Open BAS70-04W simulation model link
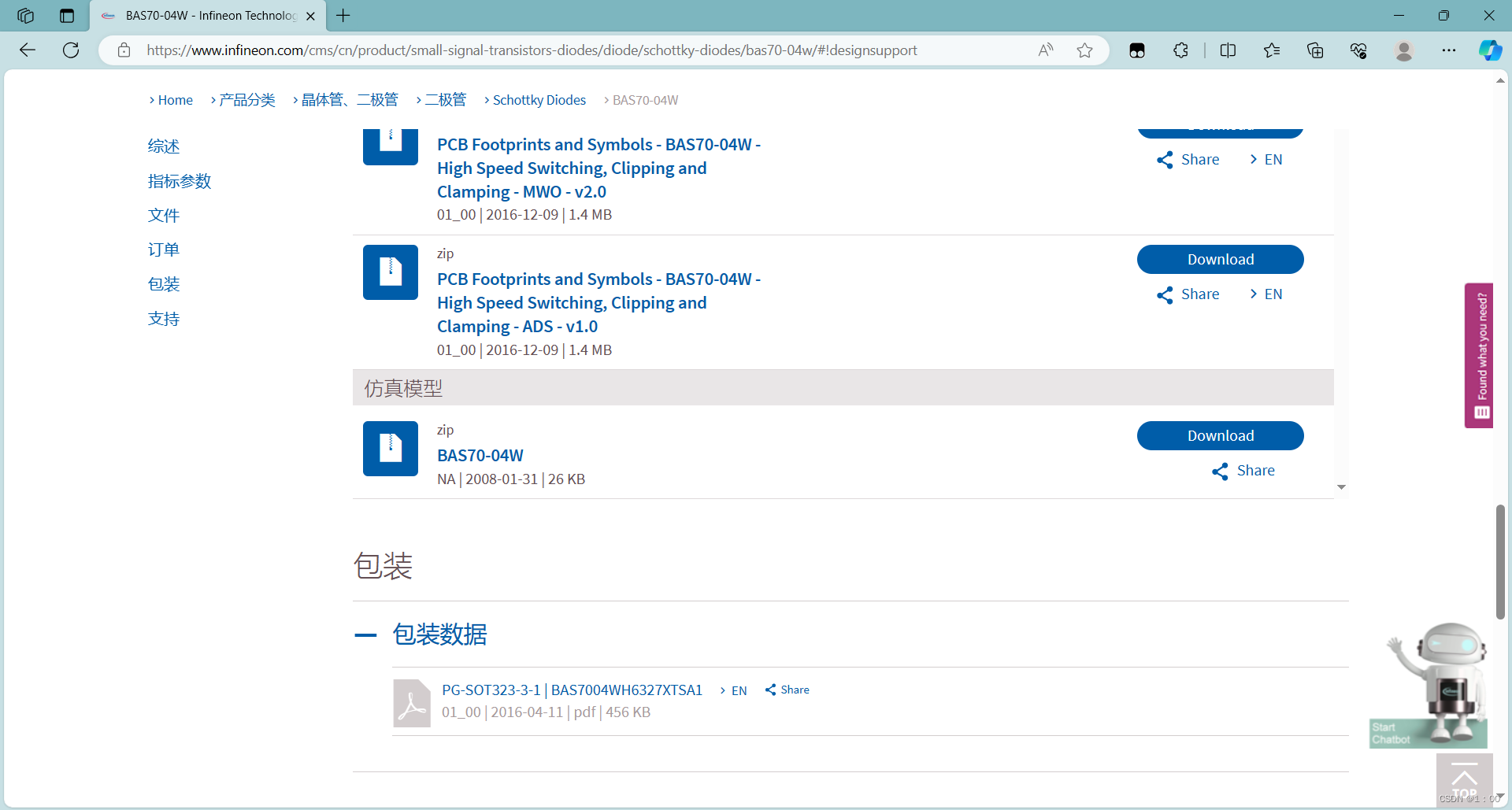1512x810 pixels. tap(480, 456)
